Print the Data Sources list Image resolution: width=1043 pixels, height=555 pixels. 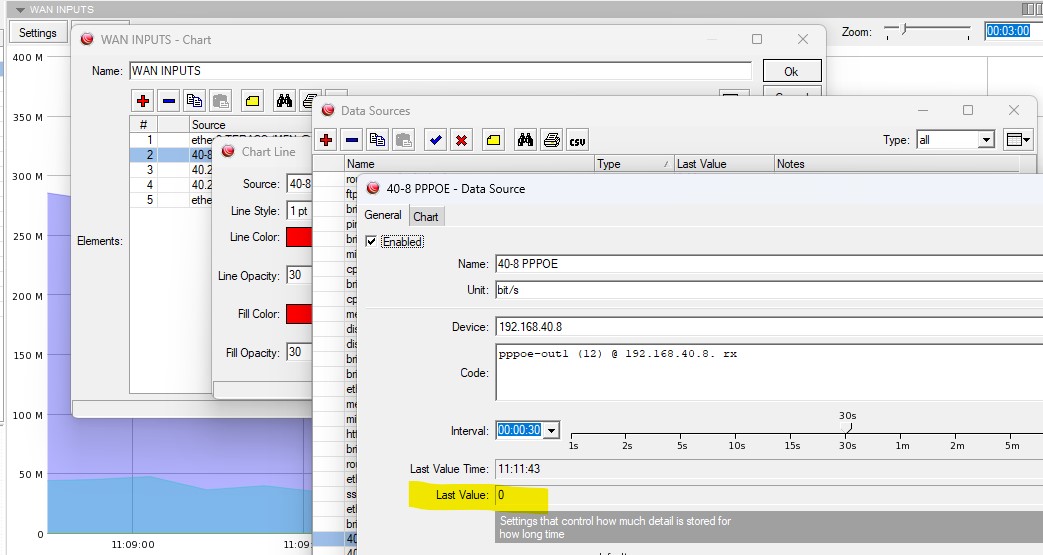(551, 140)
